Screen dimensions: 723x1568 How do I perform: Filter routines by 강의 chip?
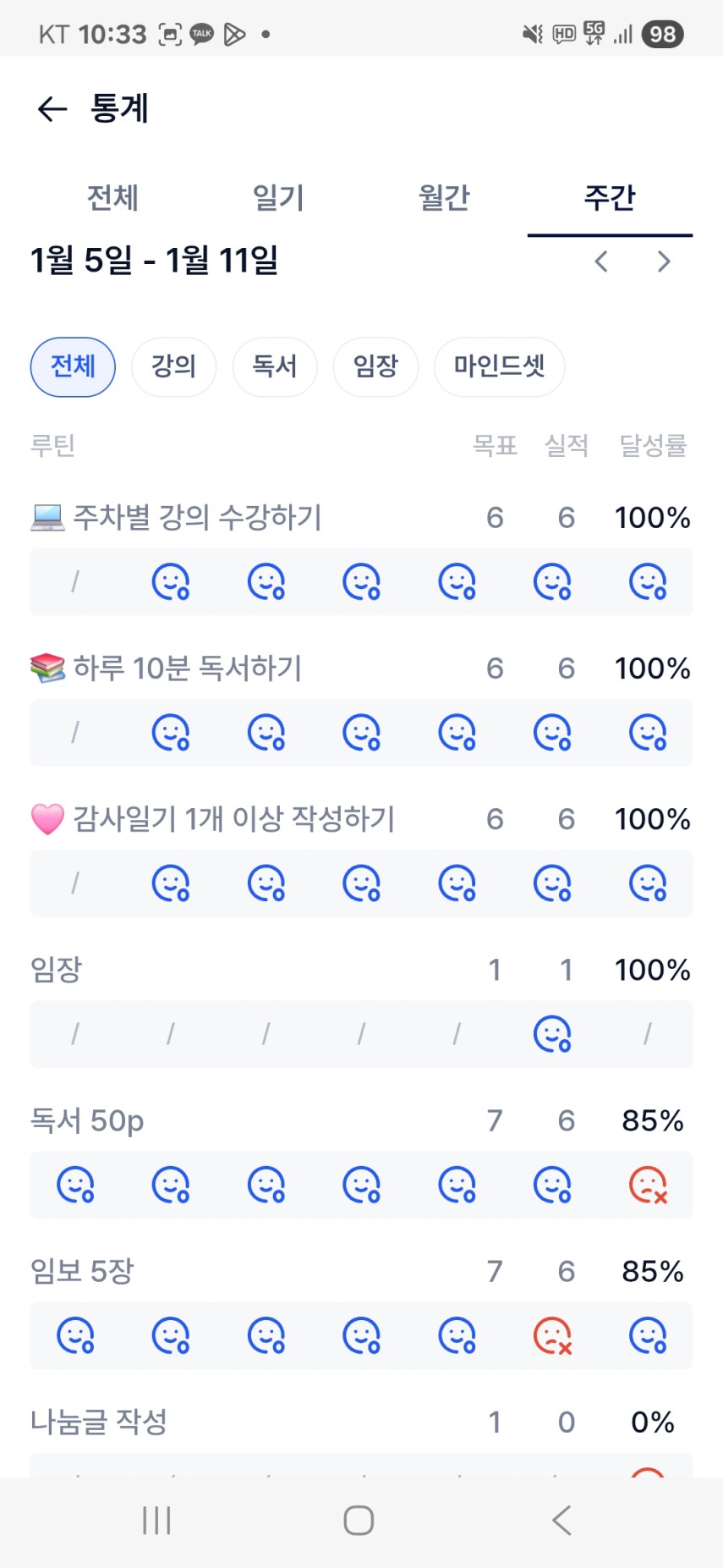click(173, 366)
